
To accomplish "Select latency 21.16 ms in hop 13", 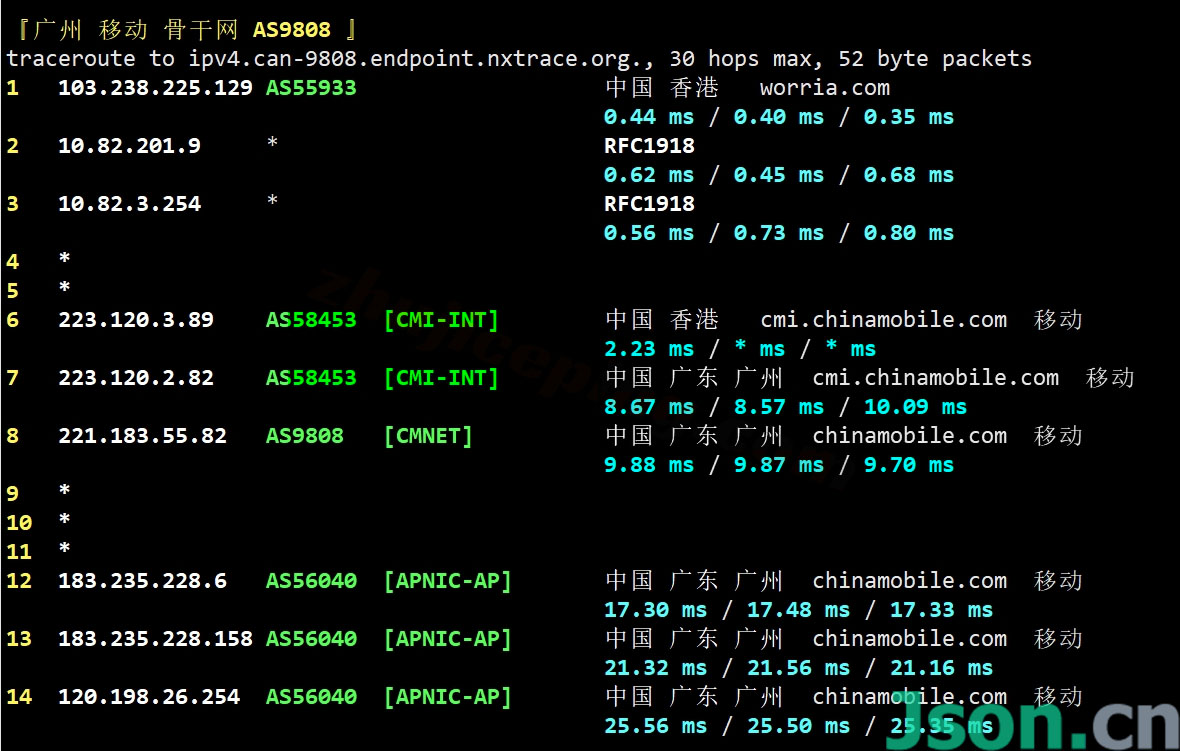I will [941, 668].
